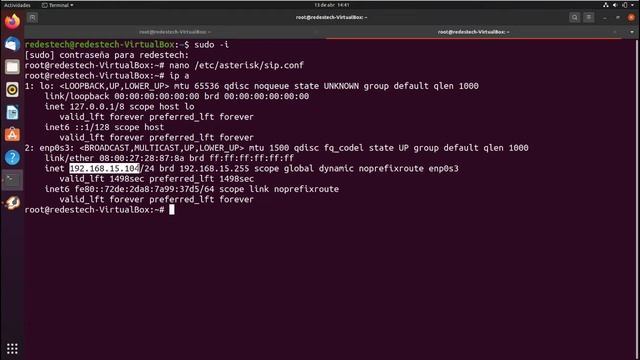This screenshot has width=640, height=360.
Task: Launch LibreOffice Writer from the dock
Action: click(x=12, y=112)
